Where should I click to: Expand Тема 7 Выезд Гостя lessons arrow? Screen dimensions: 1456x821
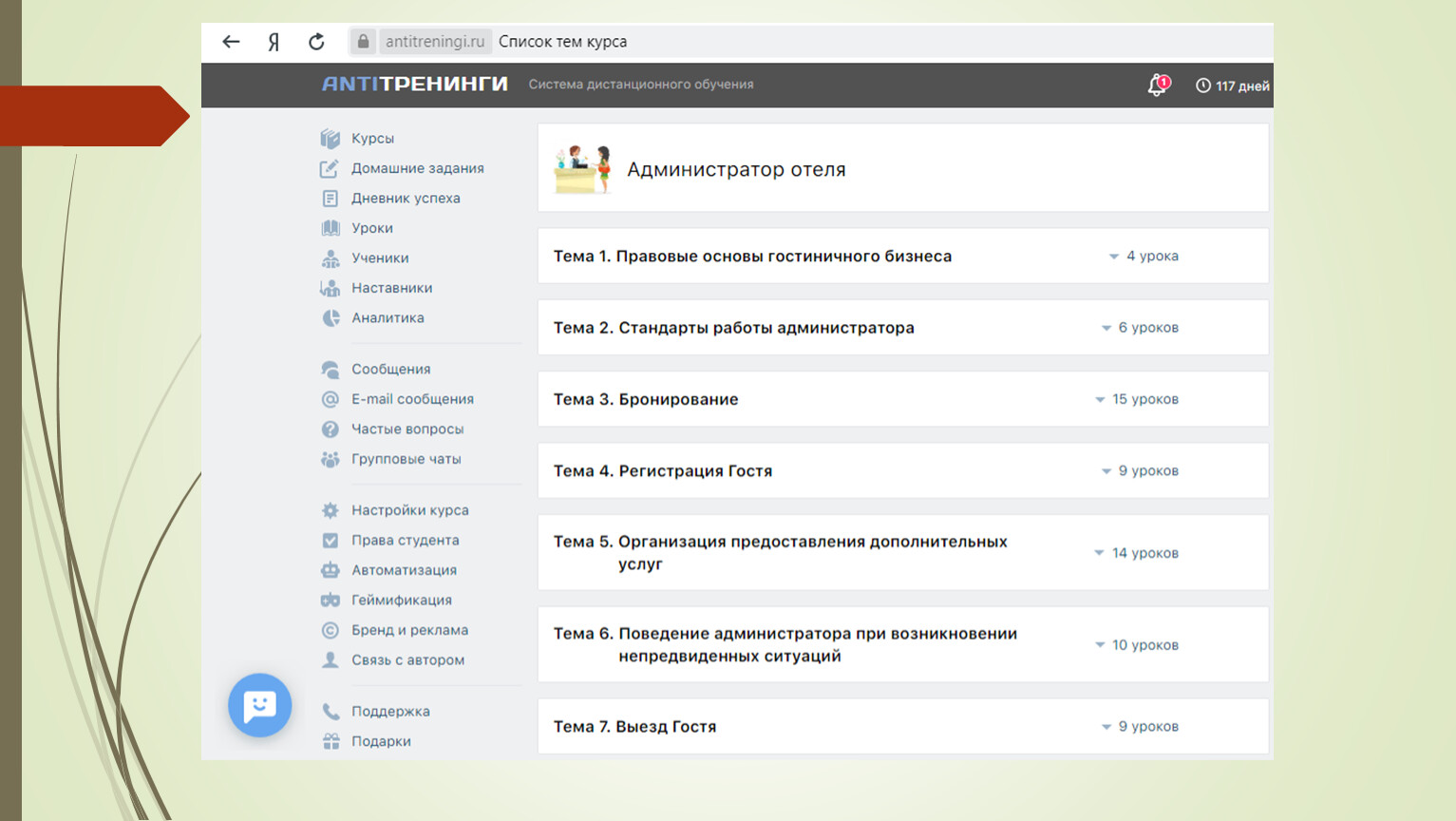point(1106,727)
